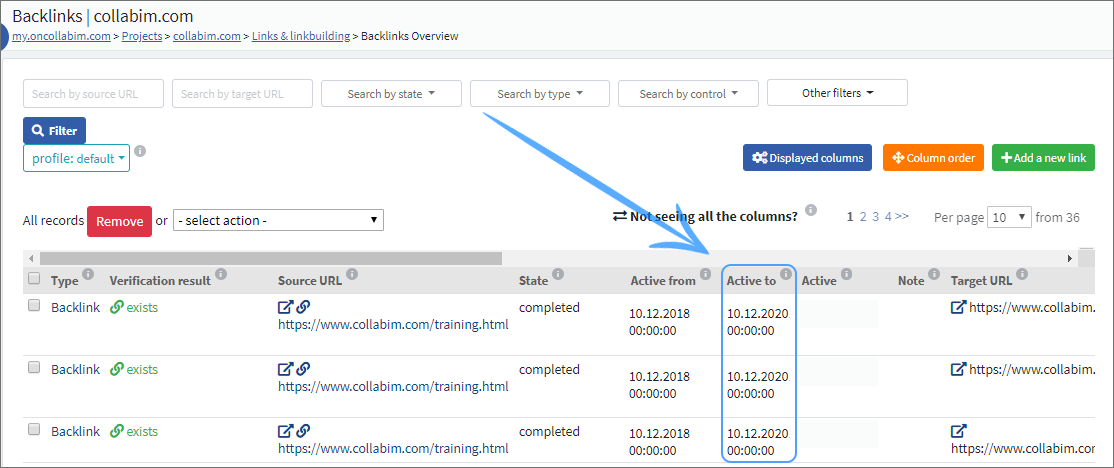Jump to last page with >> link

(902, 217)
